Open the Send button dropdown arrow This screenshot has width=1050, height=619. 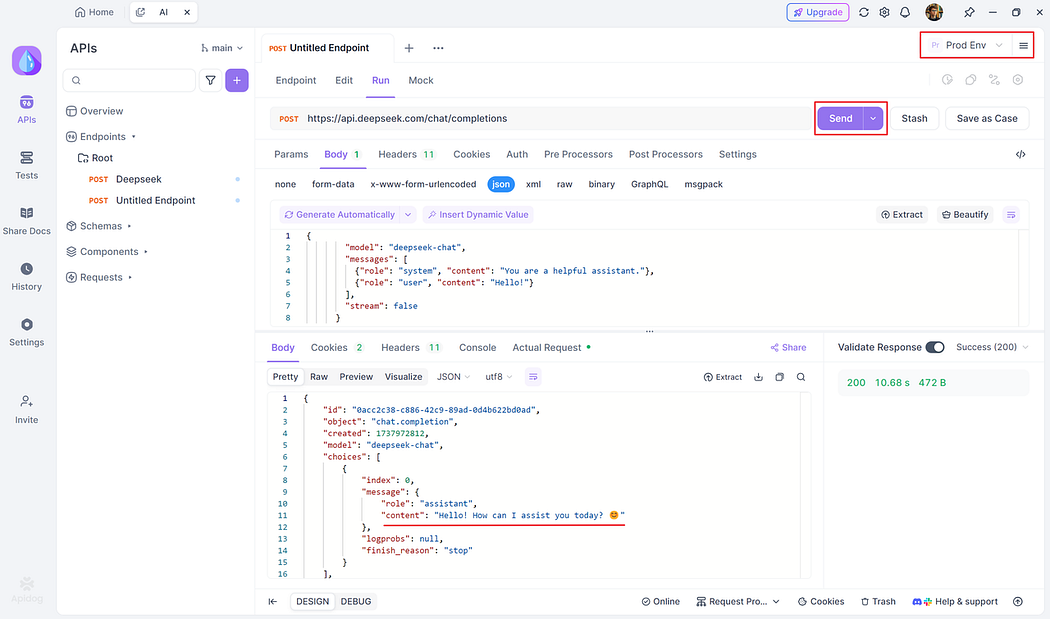pos(873,119)
